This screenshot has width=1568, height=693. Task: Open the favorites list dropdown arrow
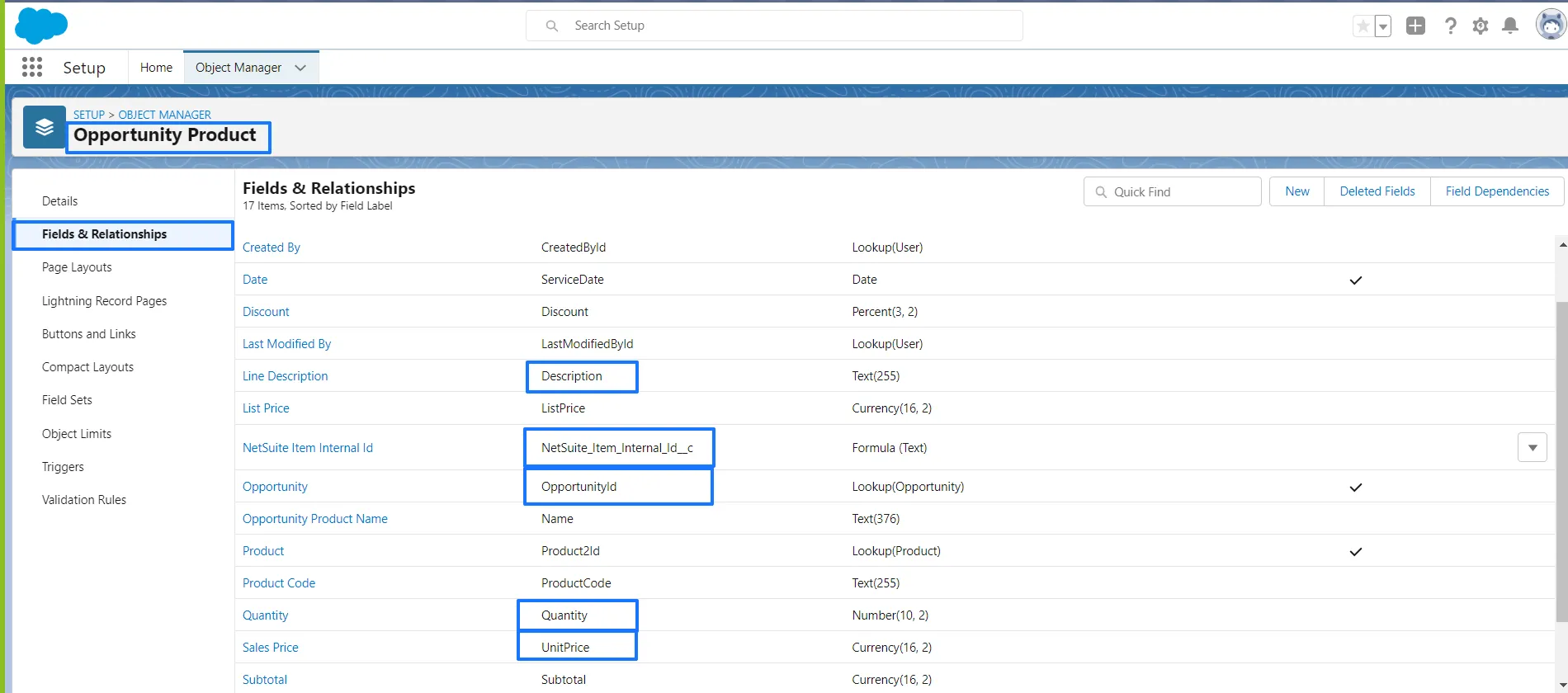pyautogui.click(x=1383, y=26)
